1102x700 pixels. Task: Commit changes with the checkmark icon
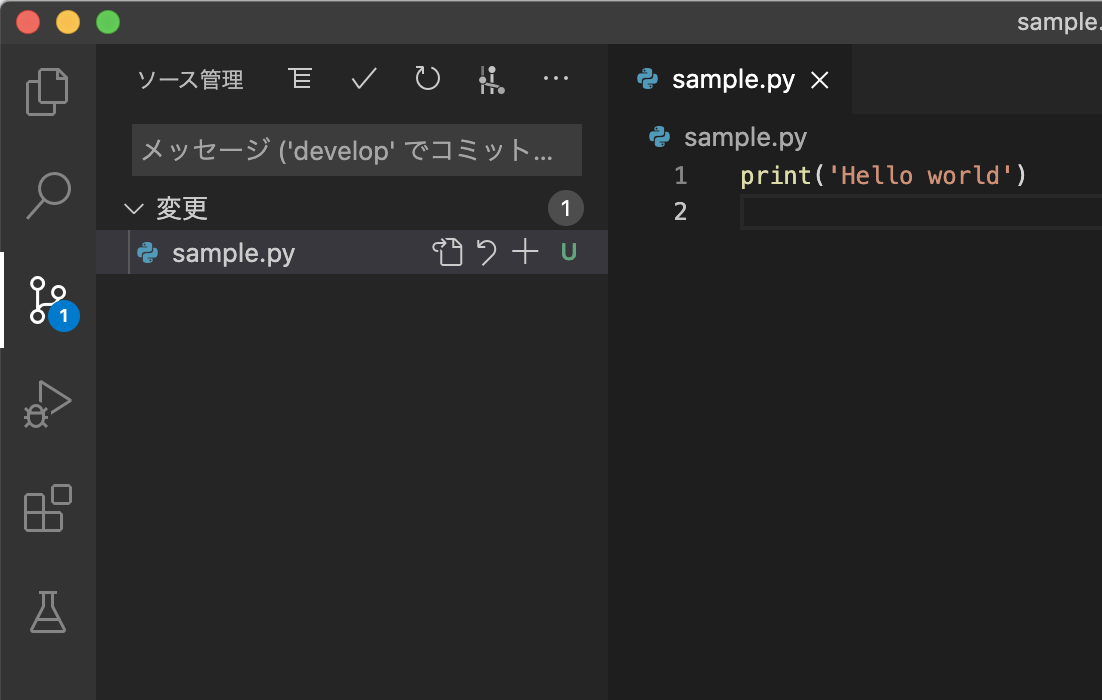(363, 78)
